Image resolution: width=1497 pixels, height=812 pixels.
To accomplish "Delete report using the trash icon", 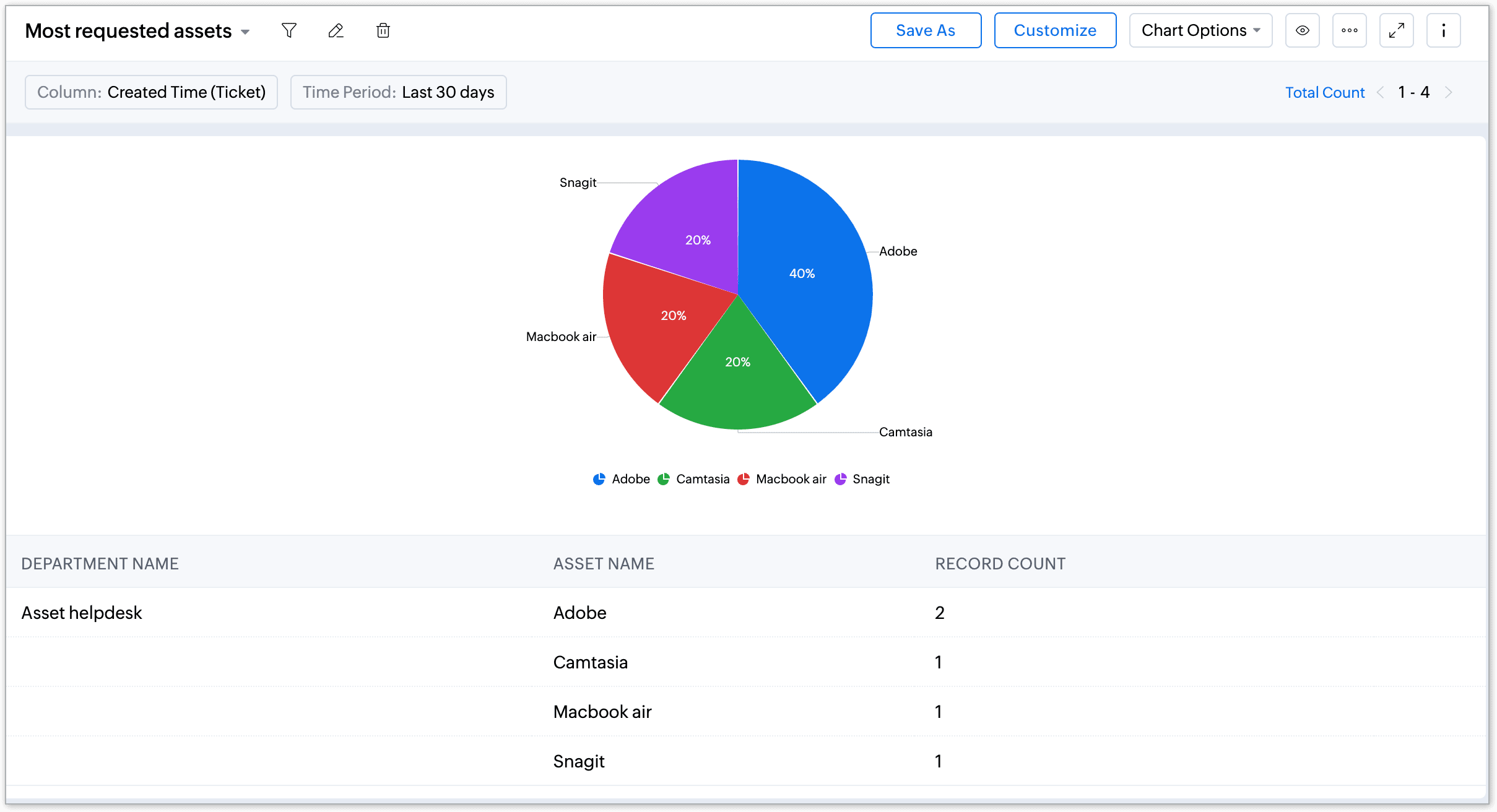I will [x=383, y=30].
